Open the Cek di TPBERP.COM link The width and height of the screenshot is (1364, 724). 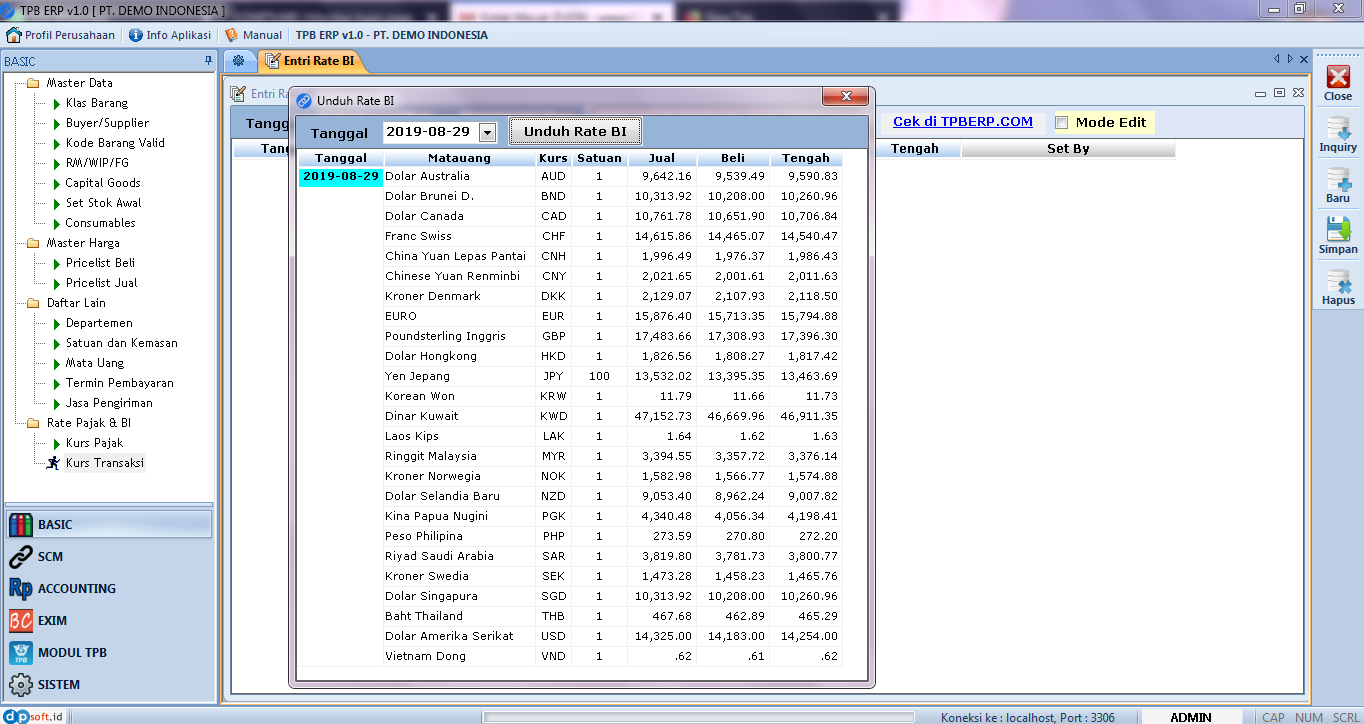tap(962, 122)
